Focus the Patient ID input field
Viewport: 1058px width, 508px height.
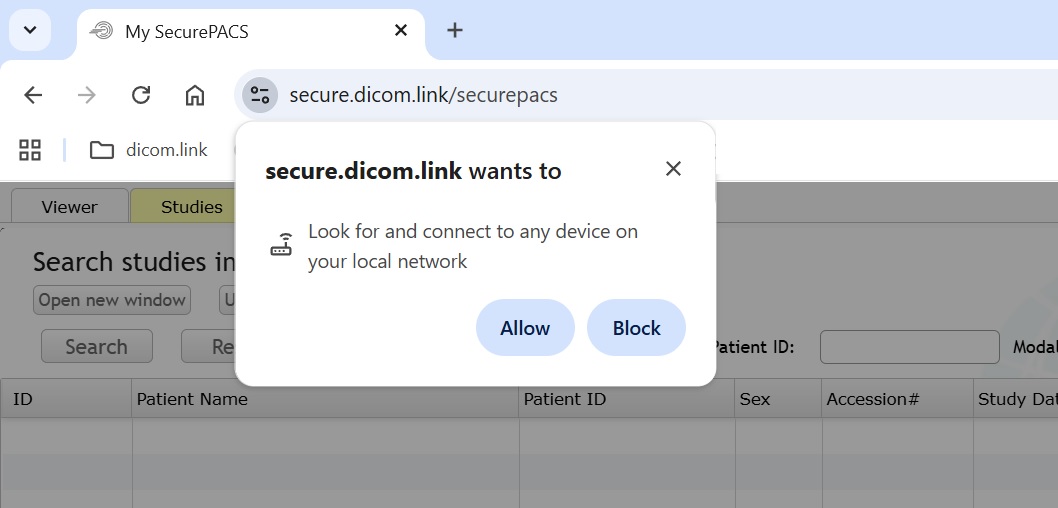point(909,347)
